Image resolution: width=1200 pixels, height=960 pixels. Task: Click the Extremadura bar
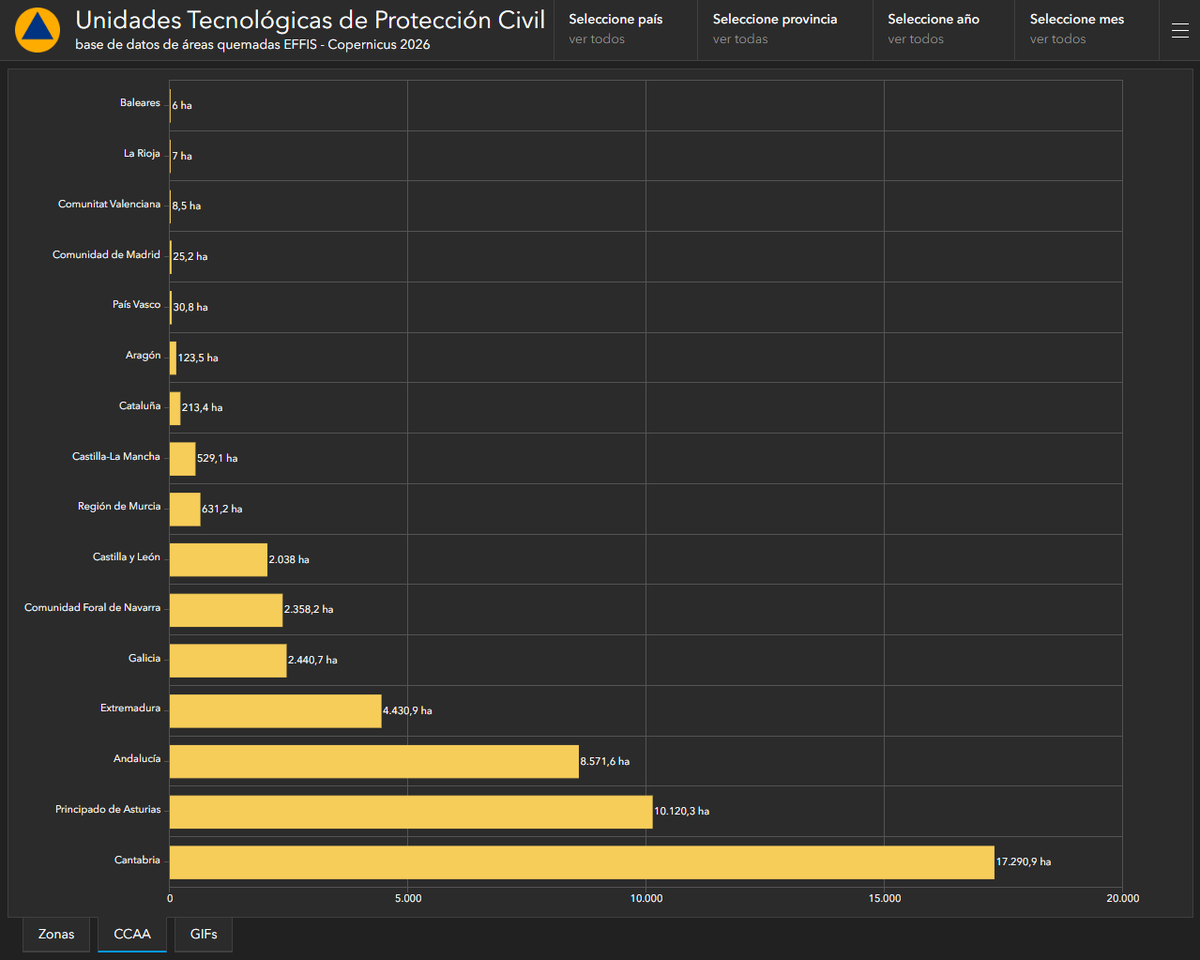(276, 710)
